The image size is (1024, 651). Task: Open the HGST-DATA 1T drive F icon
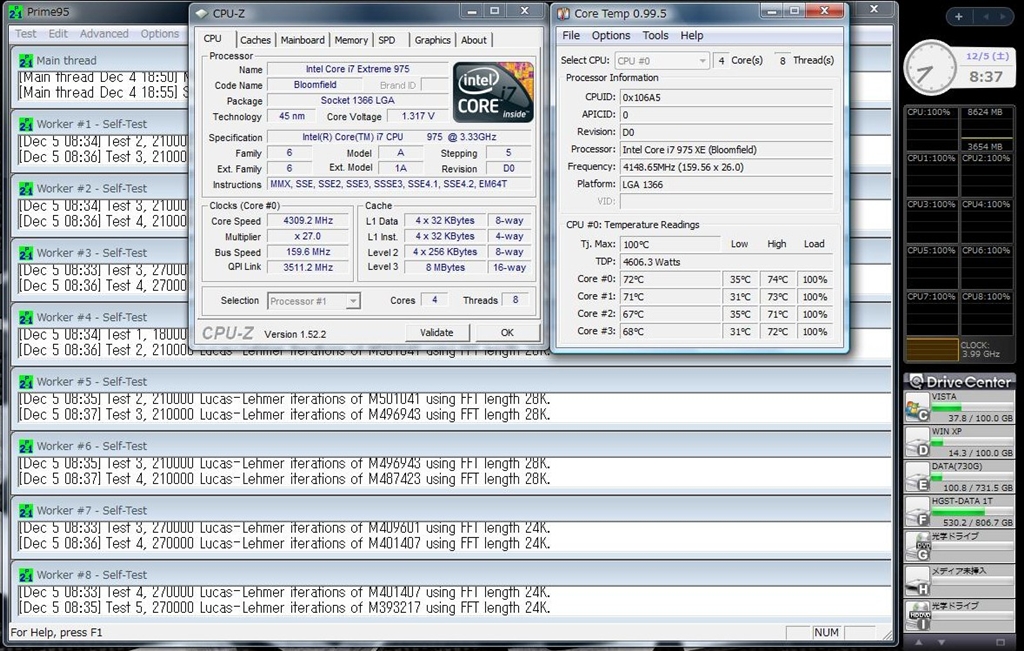[x=917, y=511]
